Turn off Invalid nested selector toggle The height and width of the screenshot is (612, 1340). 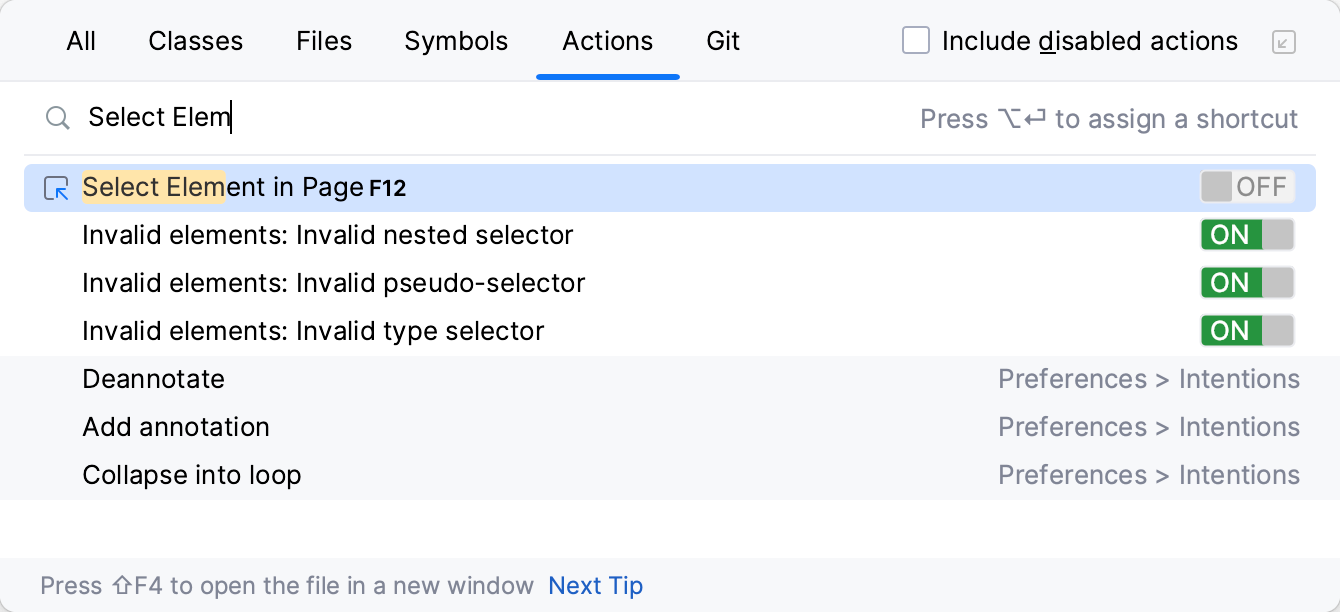[x=1247, y=235]
